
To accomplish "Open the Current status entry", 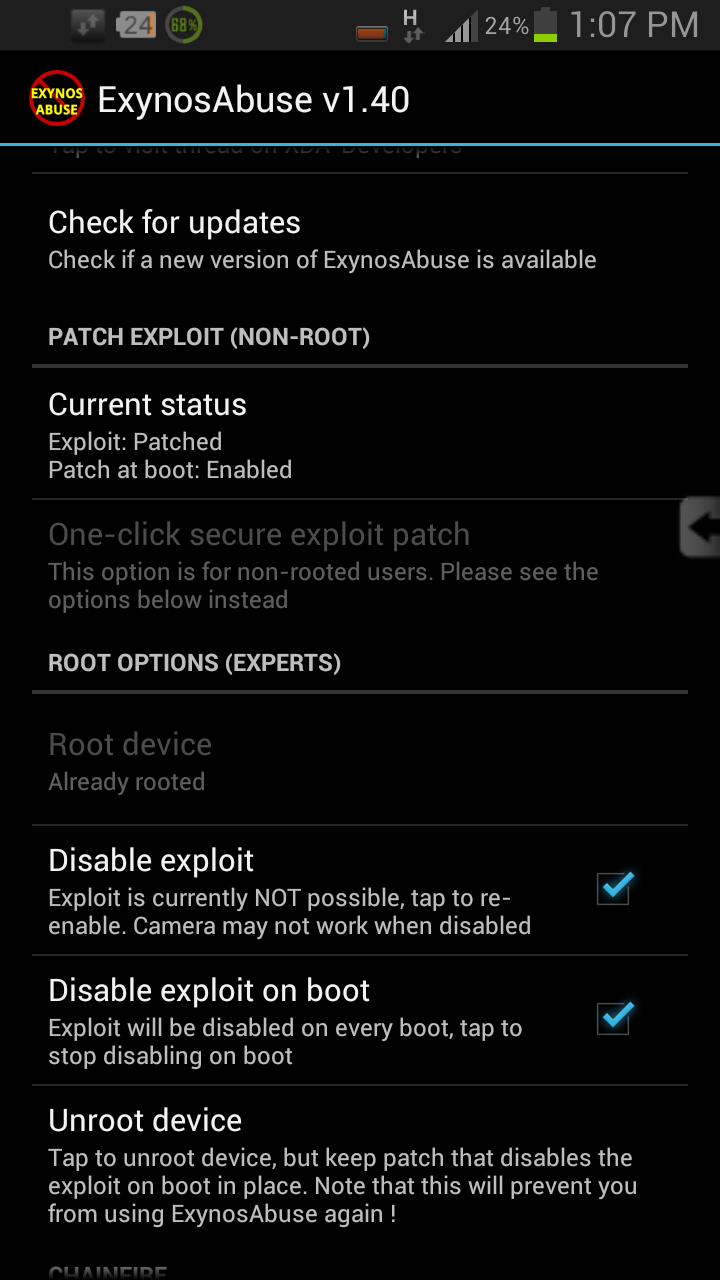I will pyautogui.click(x=360, y=434).
